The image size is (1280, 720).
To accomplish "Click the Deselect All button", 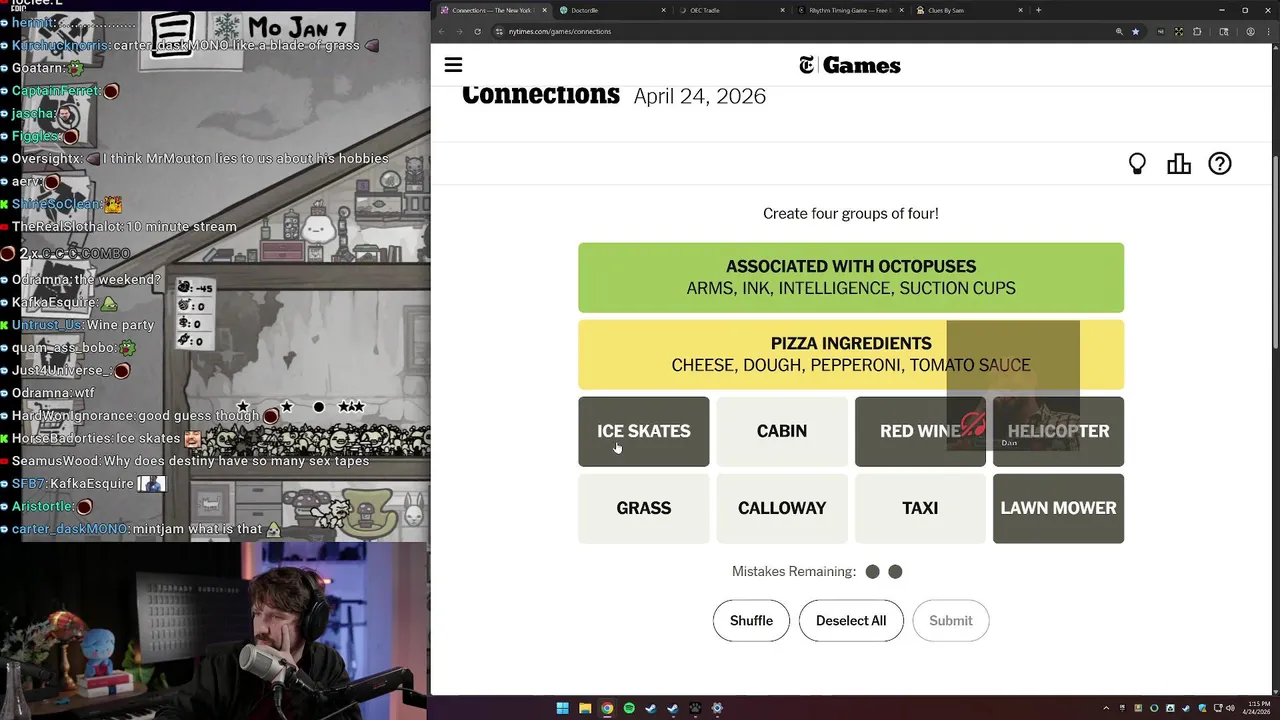I will pos(851,621).
